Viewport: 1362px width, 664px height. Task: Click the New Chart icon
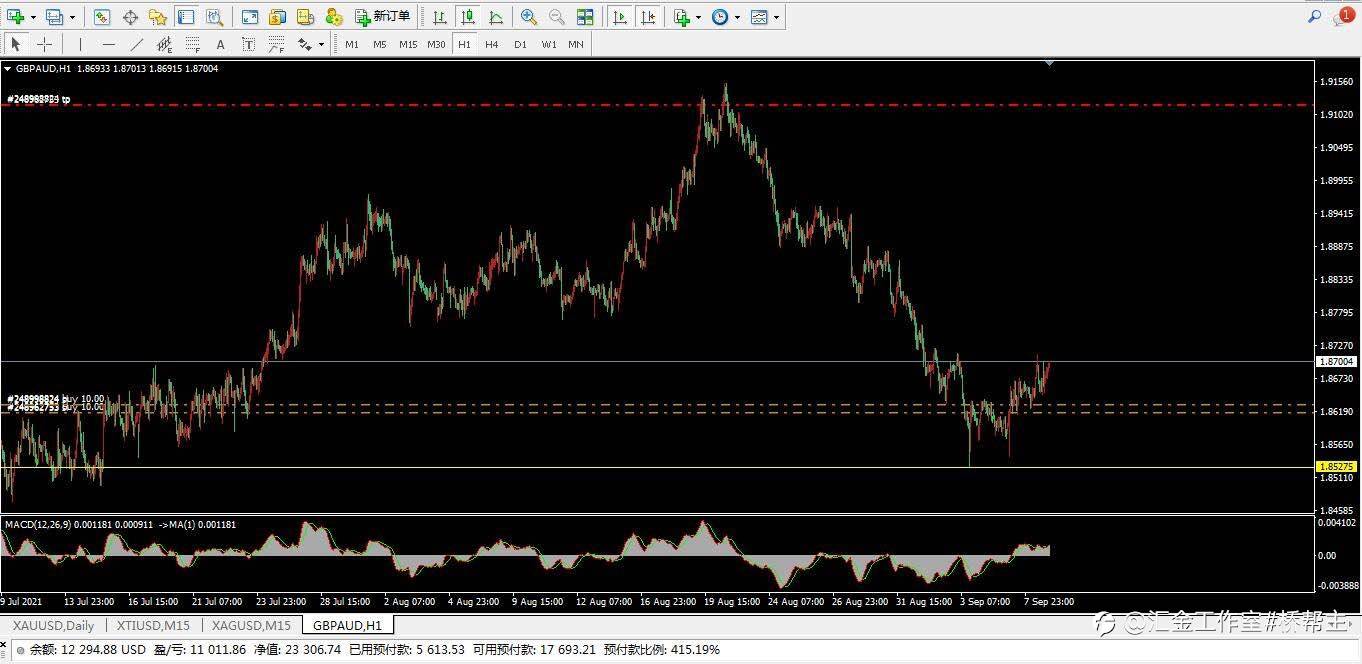pos(15,17)
